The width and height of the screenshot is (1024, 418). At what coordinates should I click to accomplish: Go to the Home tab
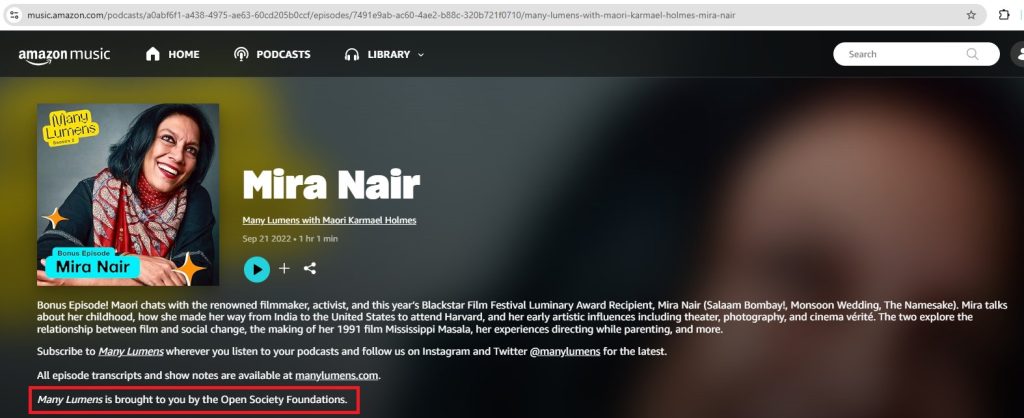click(x=172, y=54)
